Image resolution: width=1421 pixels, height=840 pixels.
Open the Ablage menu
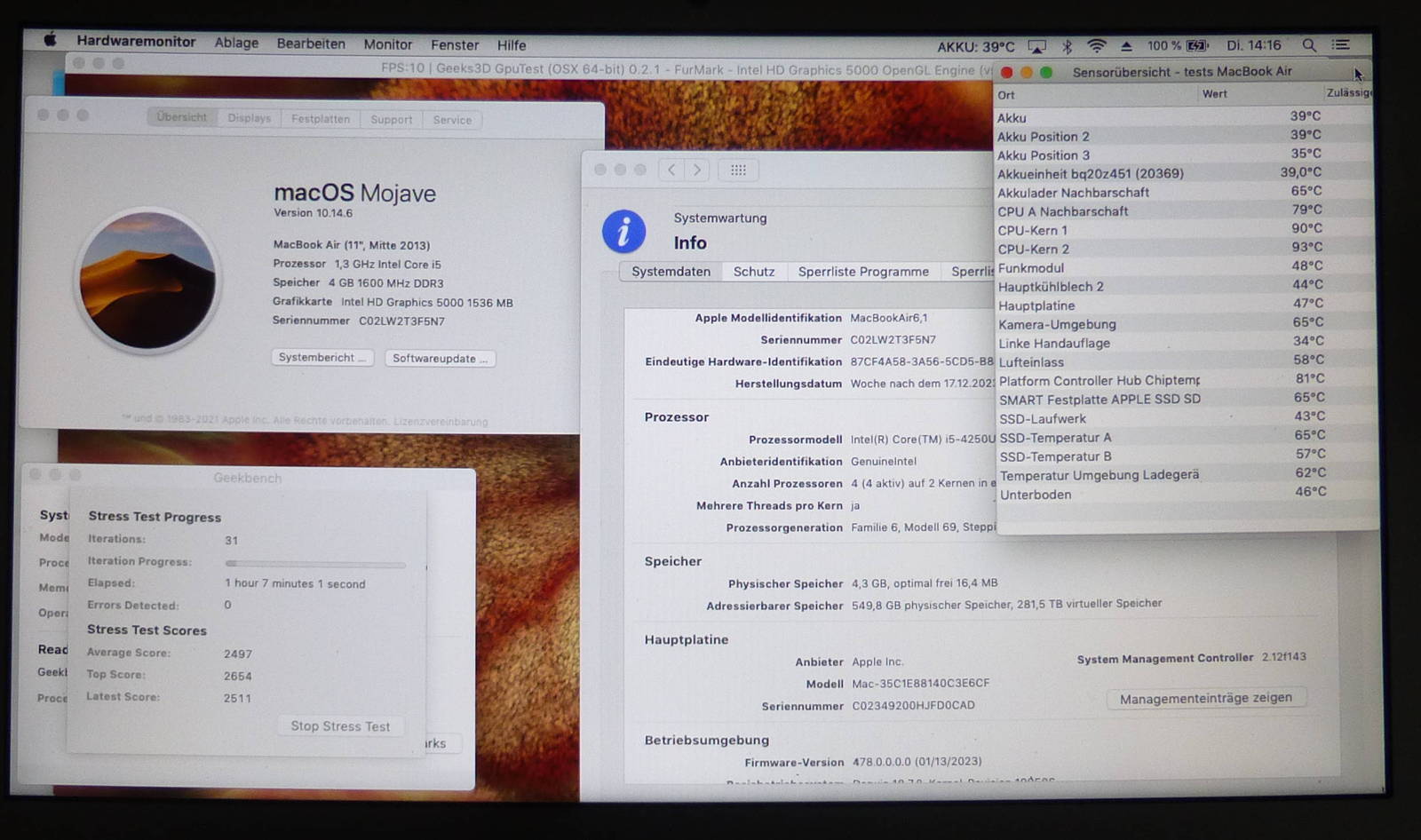click(x=236, y=43)
